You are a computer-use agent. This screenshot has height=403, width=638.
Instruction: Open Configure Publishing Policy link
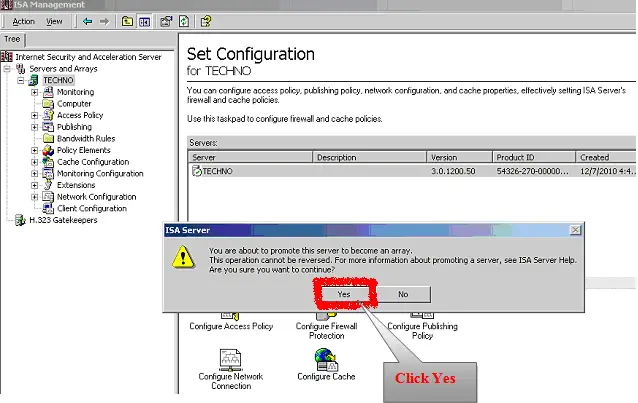[x=422, y=331]
